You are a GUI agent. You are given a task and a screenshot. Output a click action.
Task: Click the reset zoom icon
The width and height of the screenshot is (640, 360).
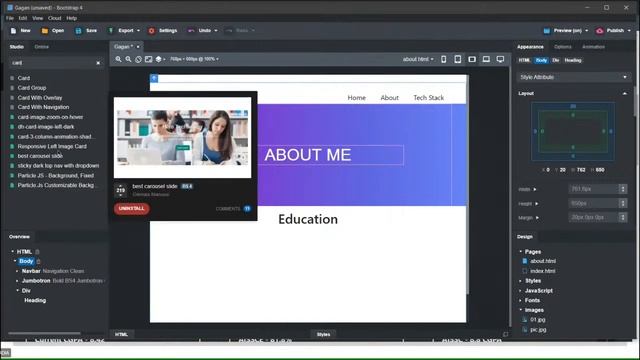click(x=138, y=59)
